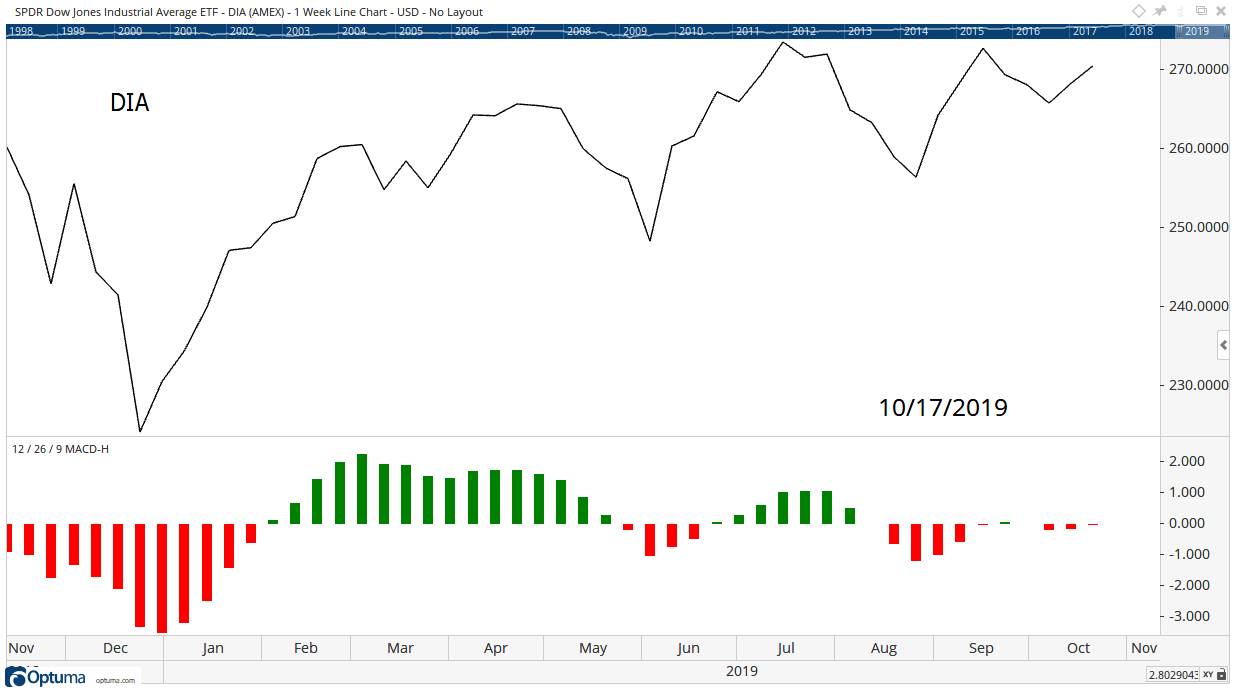Jump to 2009 in the overview strip
1236x691 pixels.
pyautogui.click(x=635, y=31)
